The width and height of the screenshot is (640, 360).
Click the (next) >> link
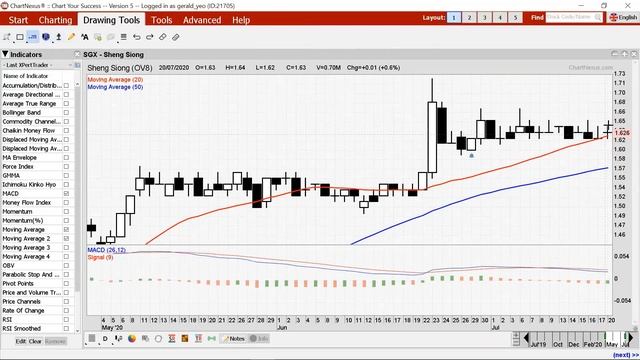pyautogui.click(x=625, y=355)
